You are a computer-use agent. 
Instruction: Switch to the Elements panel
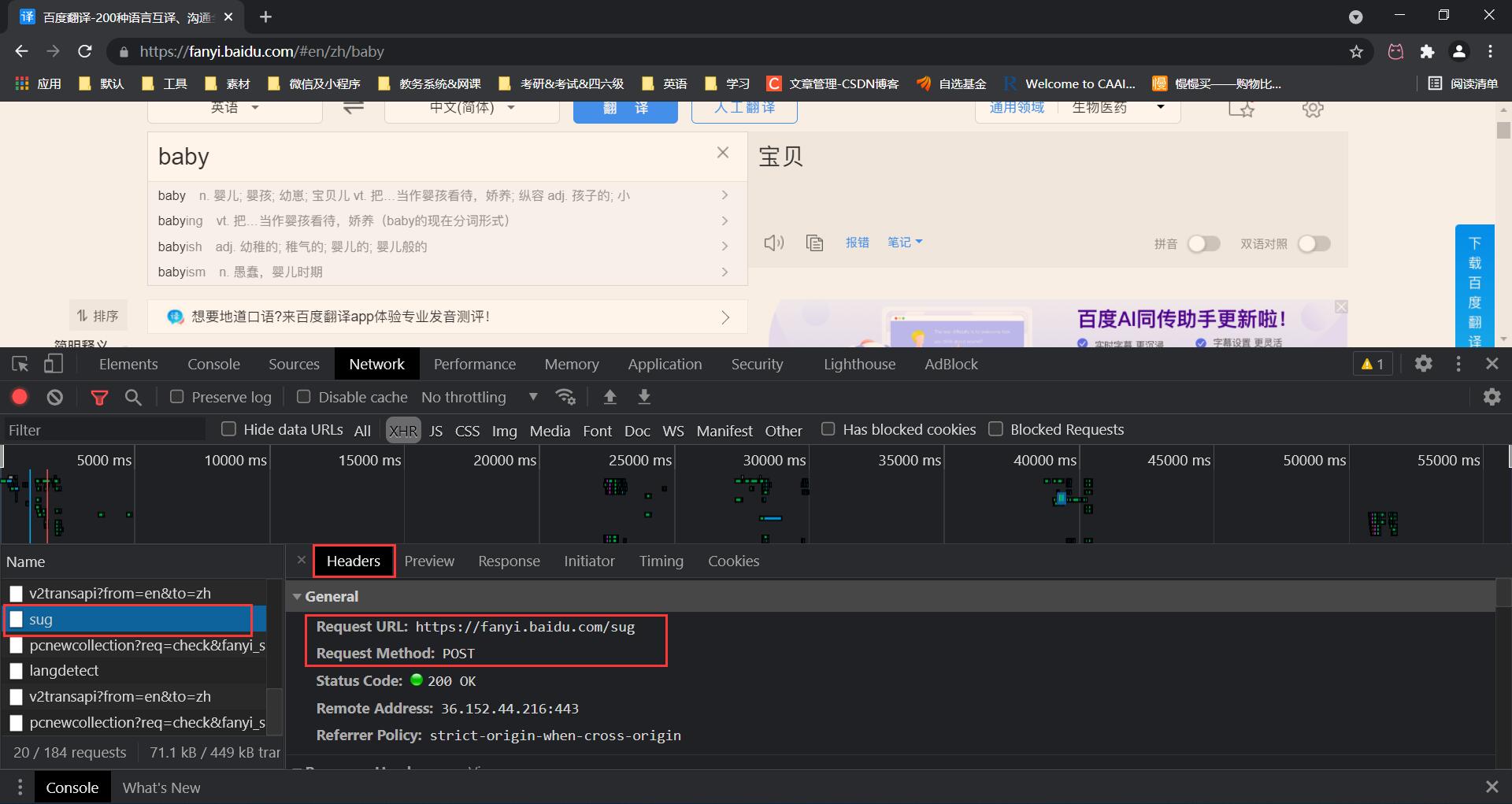[x=128, y=364]
